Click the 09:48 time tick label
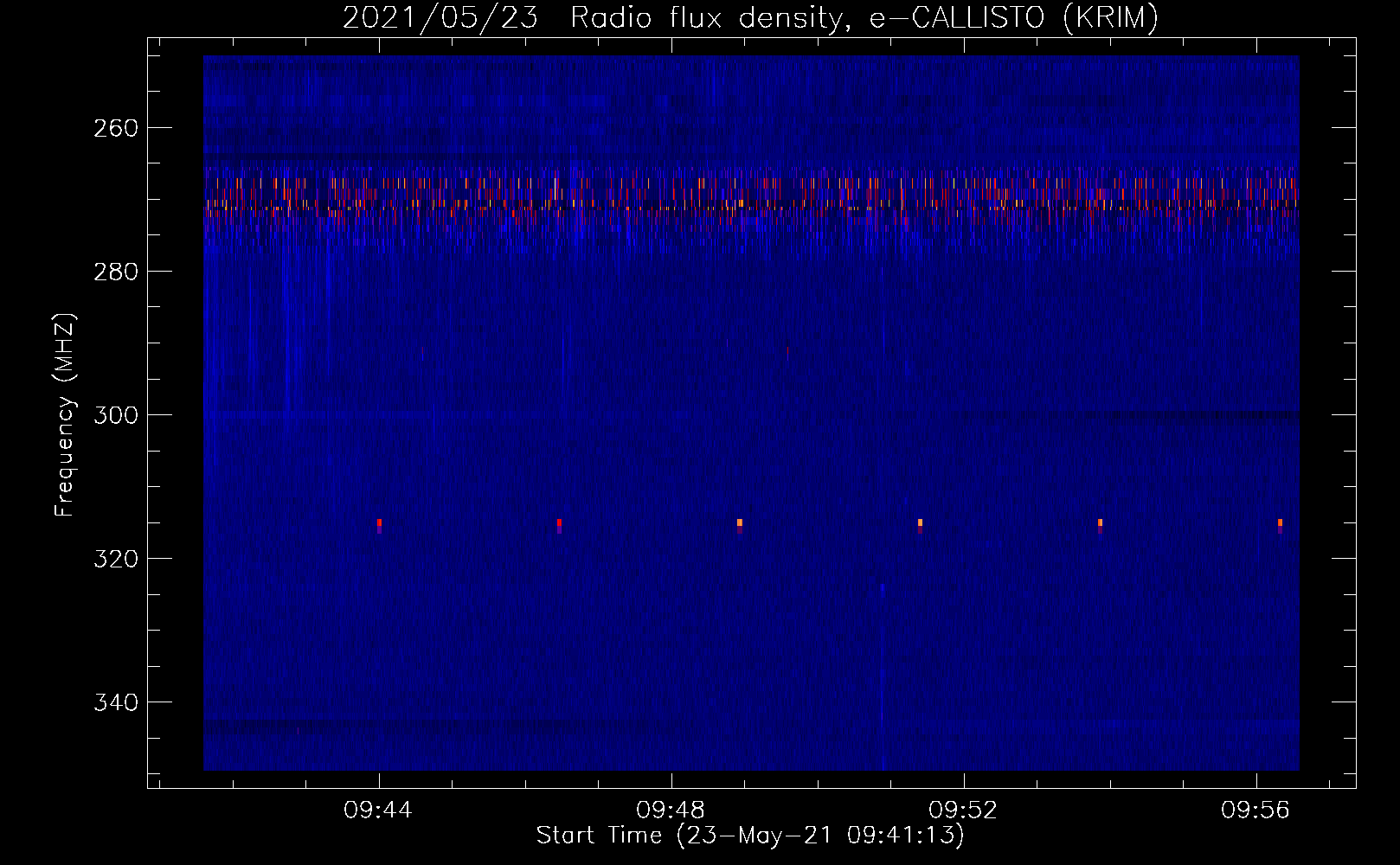 671,811
